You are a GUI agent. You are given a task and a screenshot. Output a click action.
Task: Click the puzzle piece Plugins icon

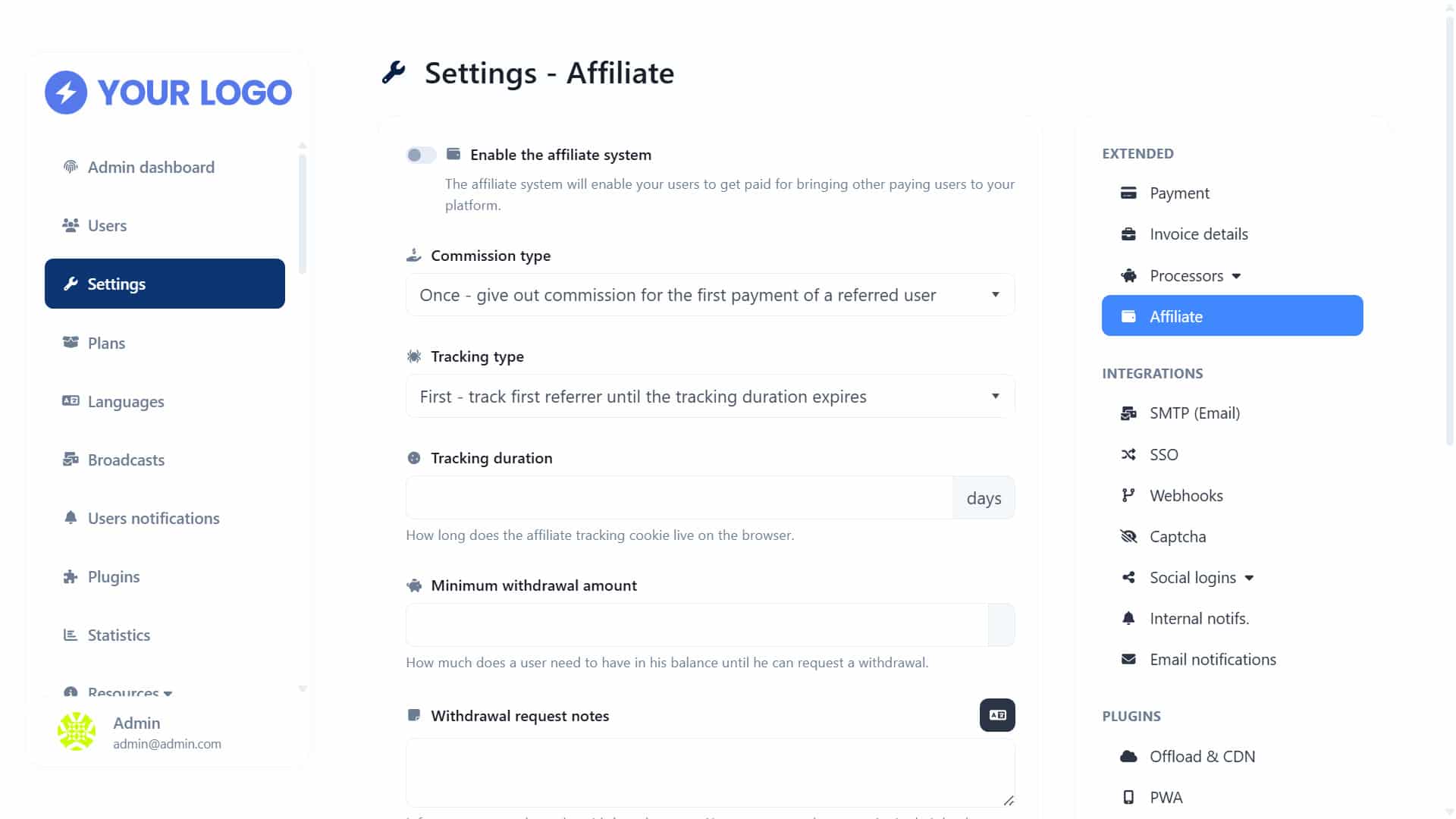pyautogui.click(x=71, y=576)
